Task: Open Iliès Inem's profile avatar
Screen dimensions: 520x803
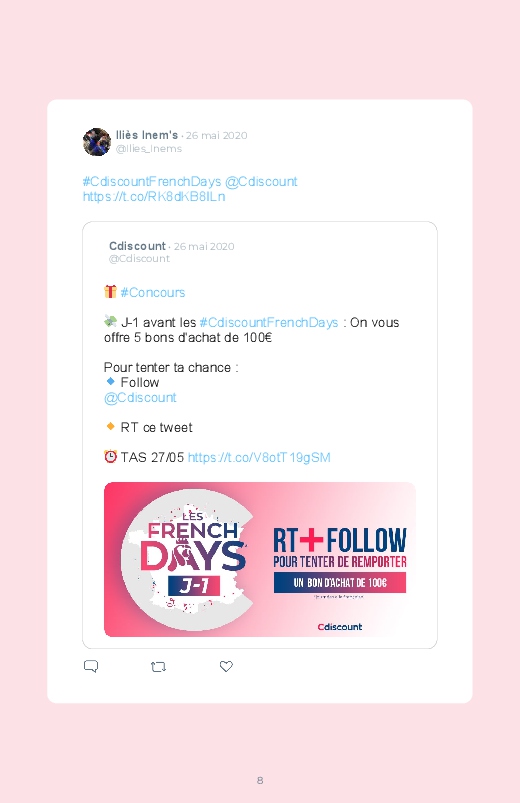Action: (97, 142)
